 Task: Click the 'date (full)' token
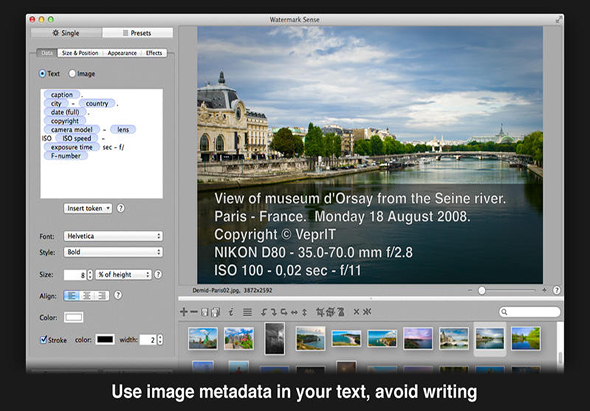coord(65,112)
